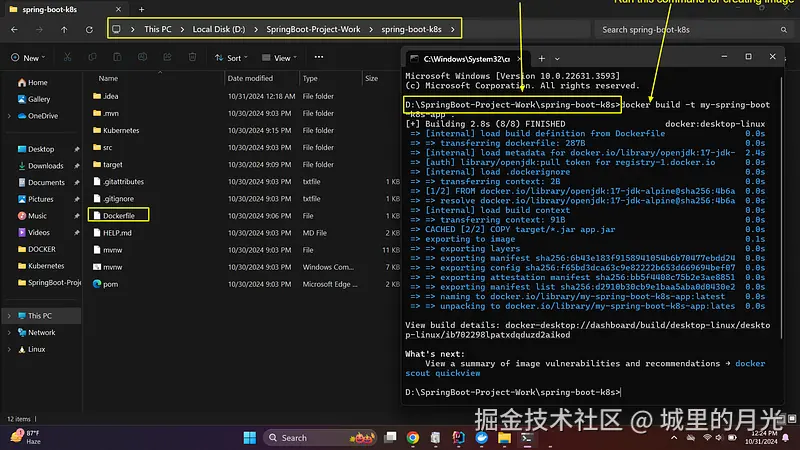Show hidden system tray icons
Image resolution: width=800 pixels, height=450 pixels.
(x=674, y=438)
